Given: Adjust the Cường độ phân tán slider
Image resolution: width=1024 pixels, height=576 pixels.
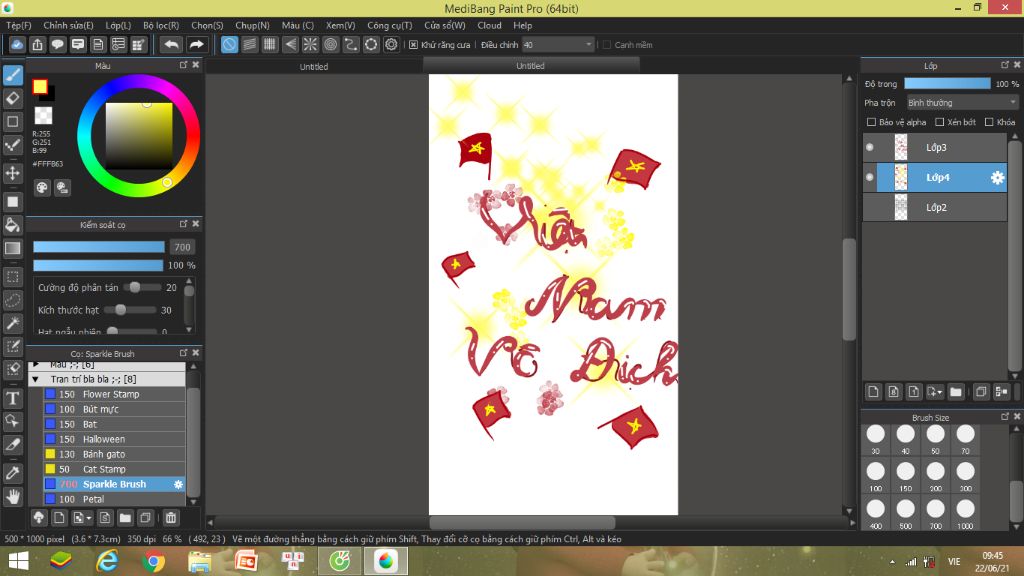Looking at the screenshot, I should [144, 287].
